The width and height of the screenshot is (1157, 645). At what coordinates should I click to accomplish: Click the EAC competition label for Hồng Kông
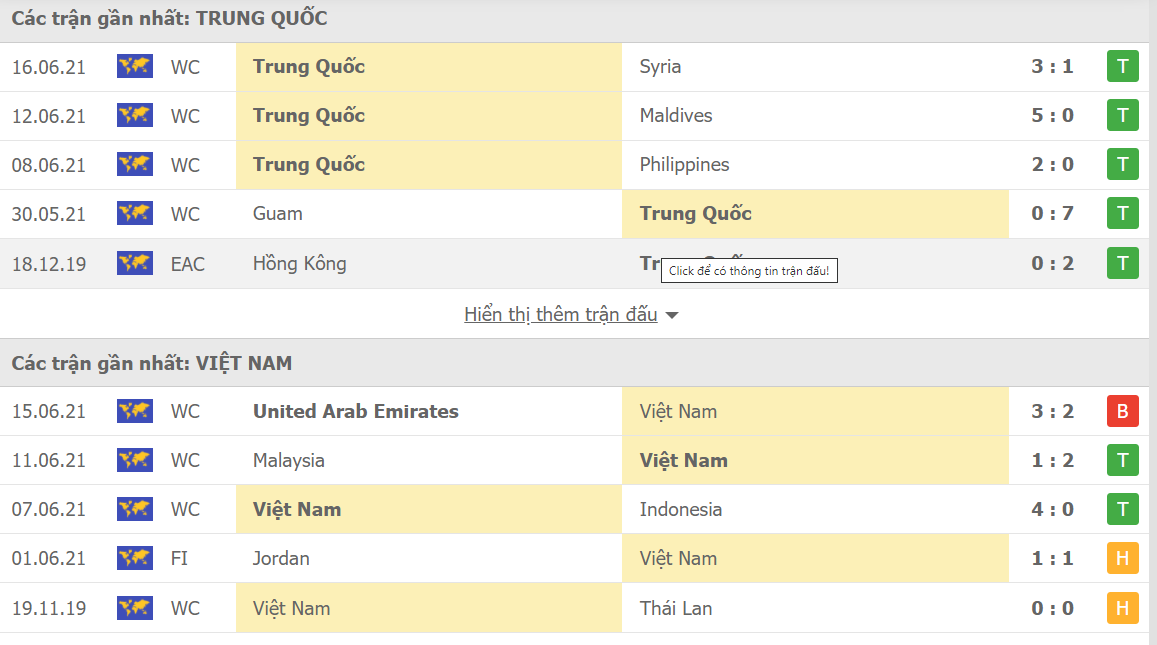tap(187, 264)
